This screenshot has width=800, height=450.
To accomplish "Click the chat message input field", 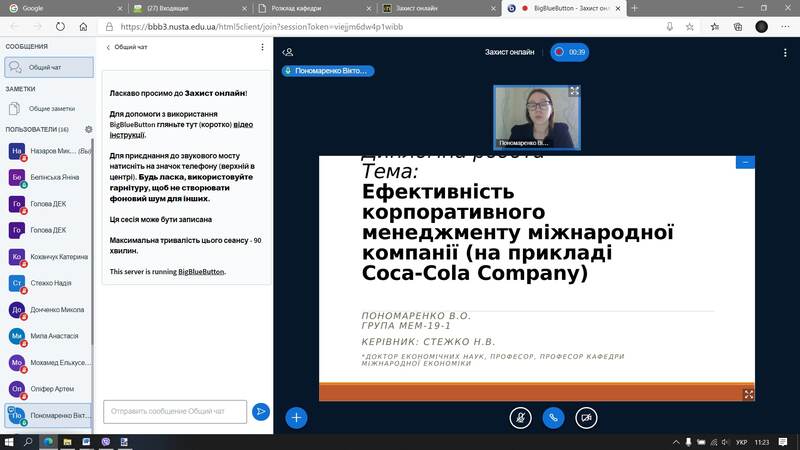I will click(x=175, y=411).
